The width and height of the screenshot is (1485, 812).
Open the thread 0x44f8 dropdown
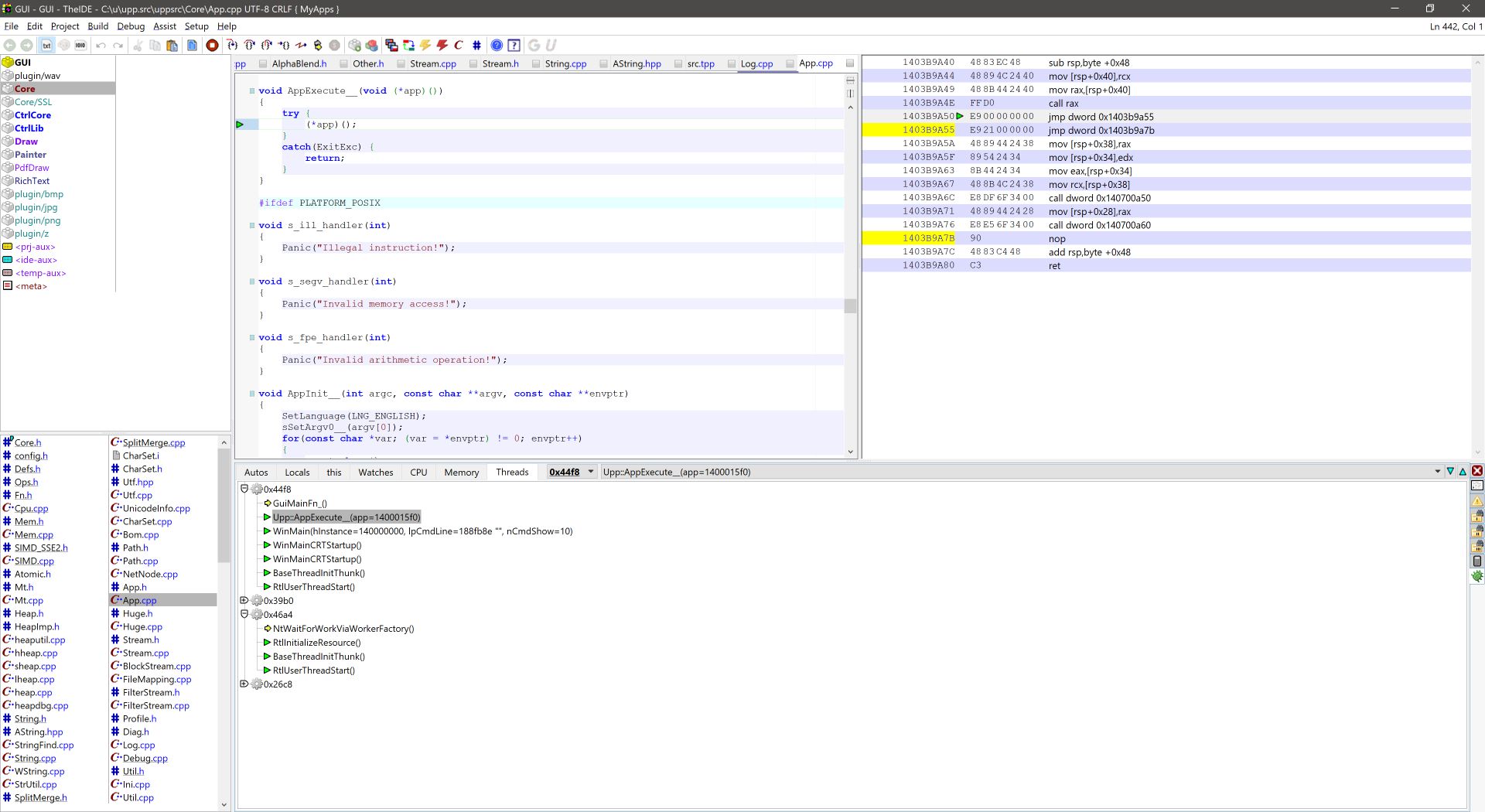[x=591, y=472]
